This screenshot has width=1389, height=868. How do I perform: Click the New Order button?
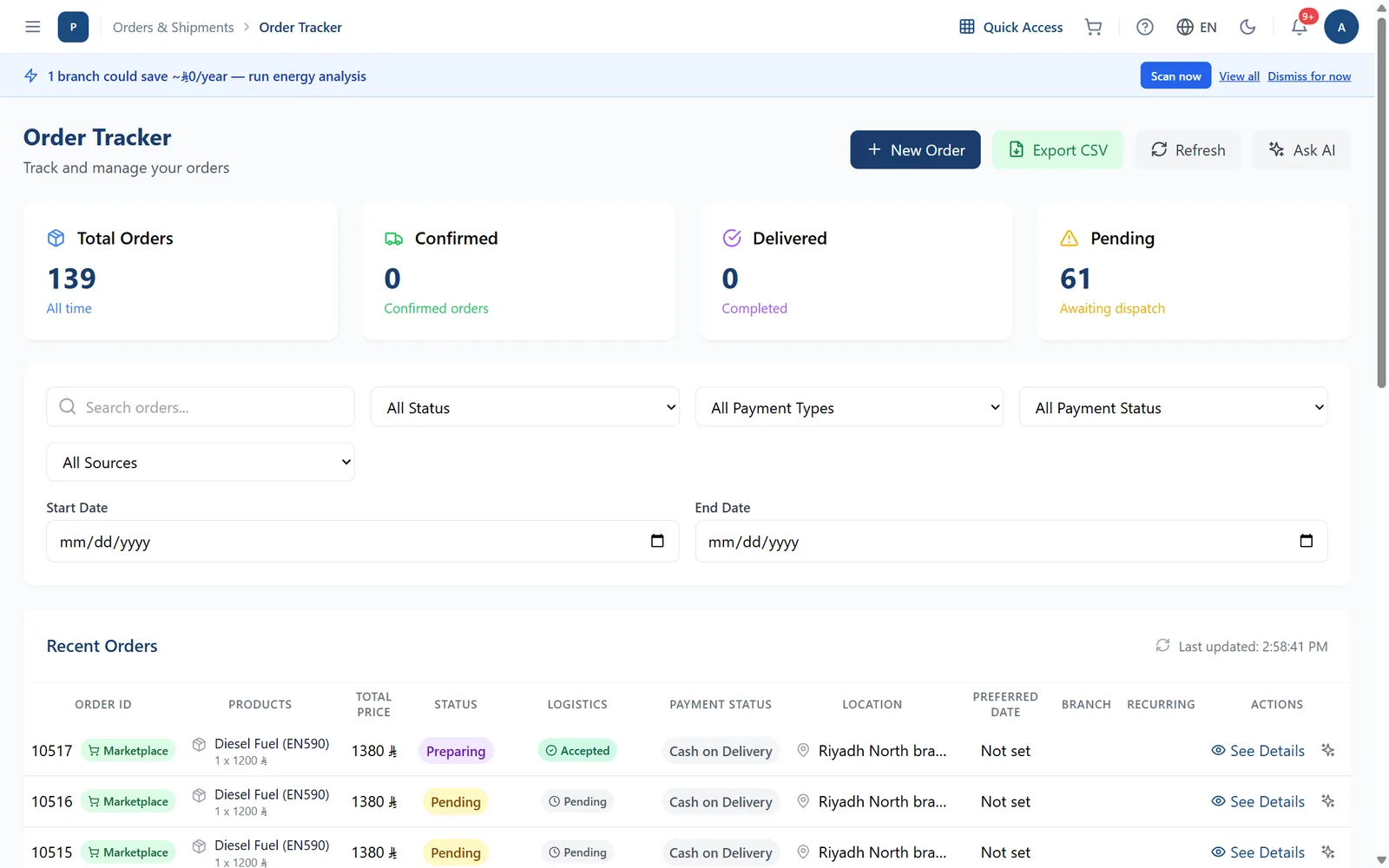[915, 149]
